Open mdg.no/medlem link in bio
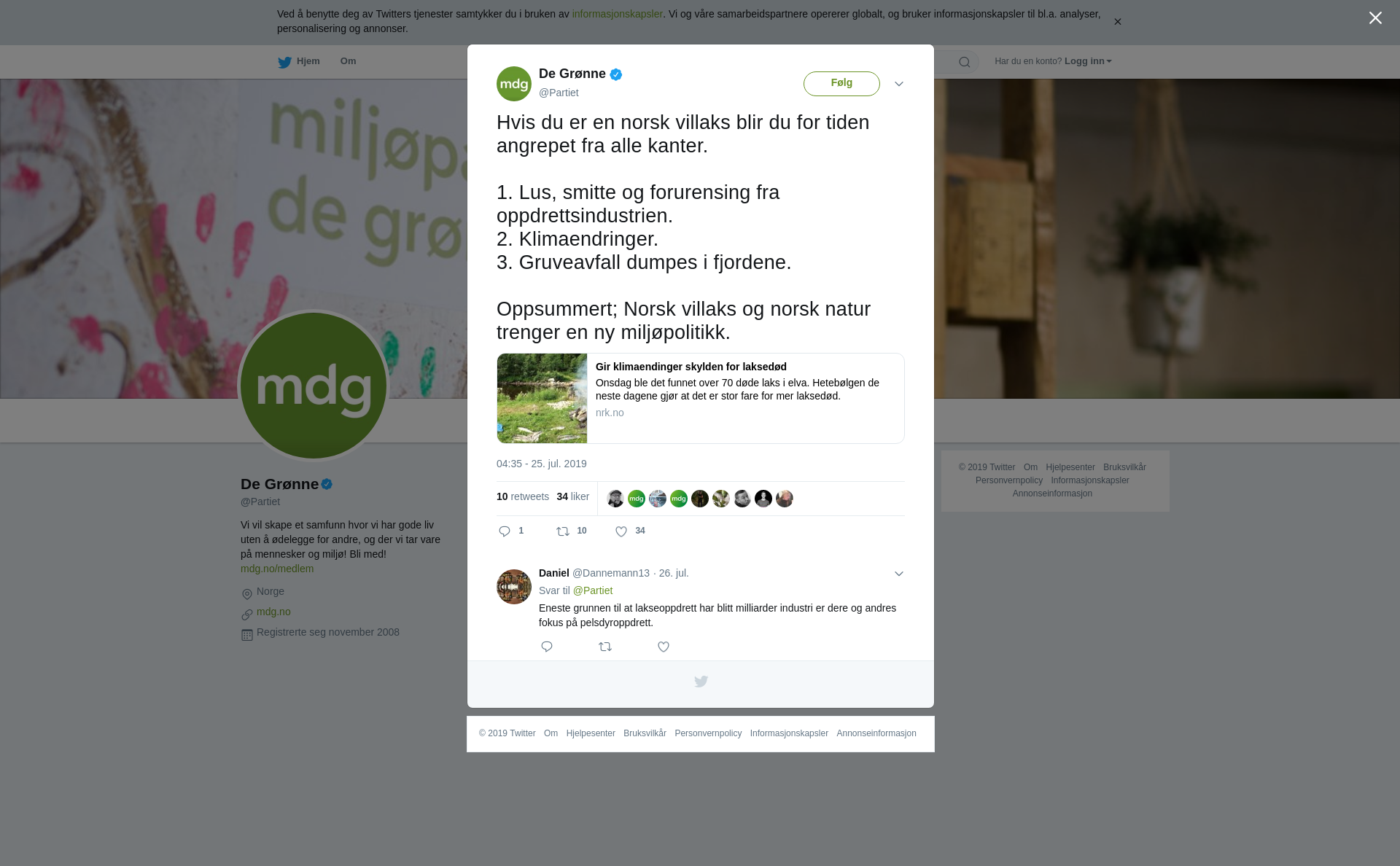The width and height of the screenshot is (1400, 866). [277, 569]
